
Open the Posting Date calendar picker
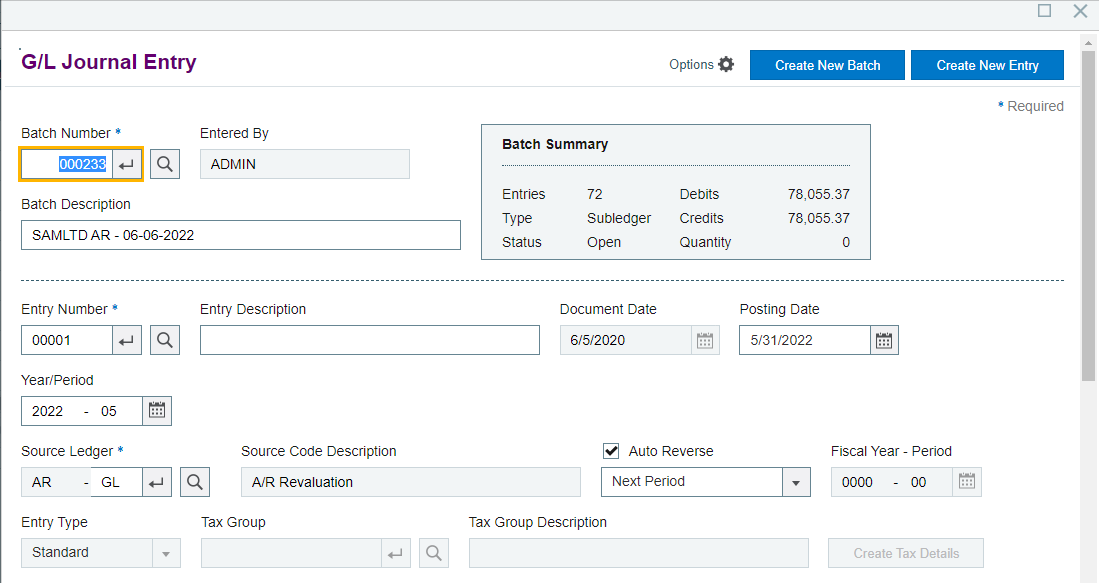click(x=883, y=340)
